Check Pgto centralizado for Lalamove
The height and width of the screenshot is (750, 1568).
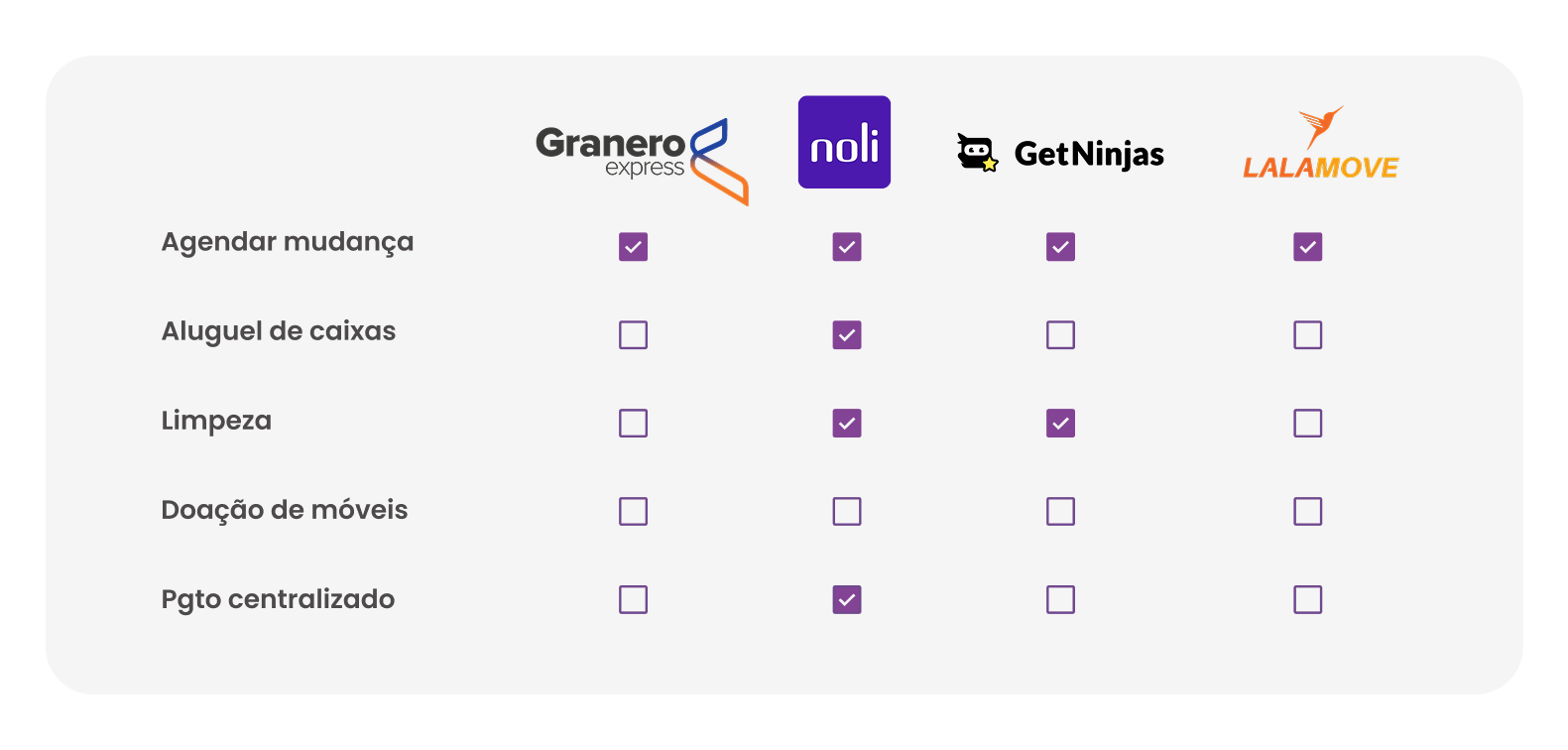click(1307, 600)
